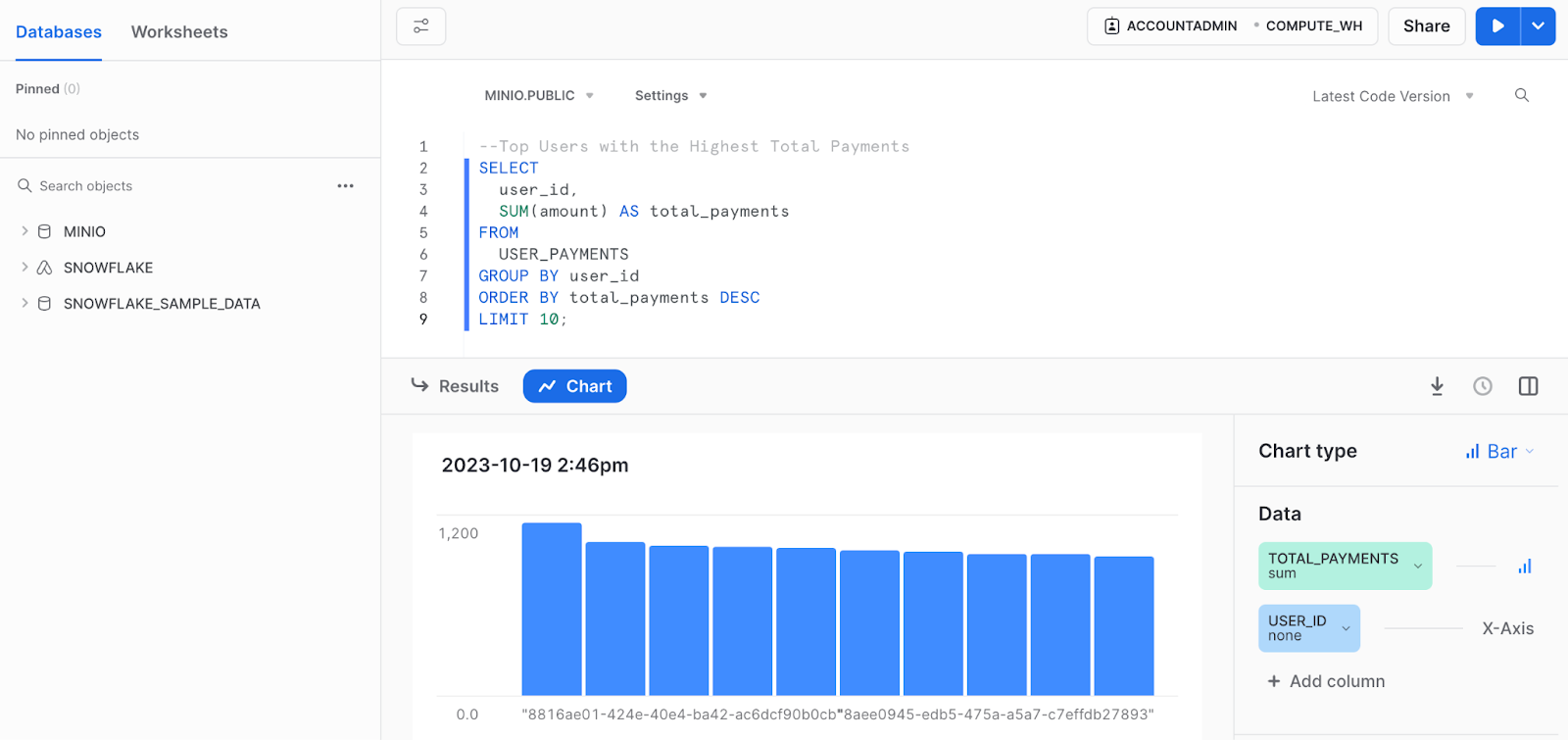Image resolution: width=1568 pixels, height=740 pixels.
Task: Switch to the Worksheets tab
Action: coord(179,32)
